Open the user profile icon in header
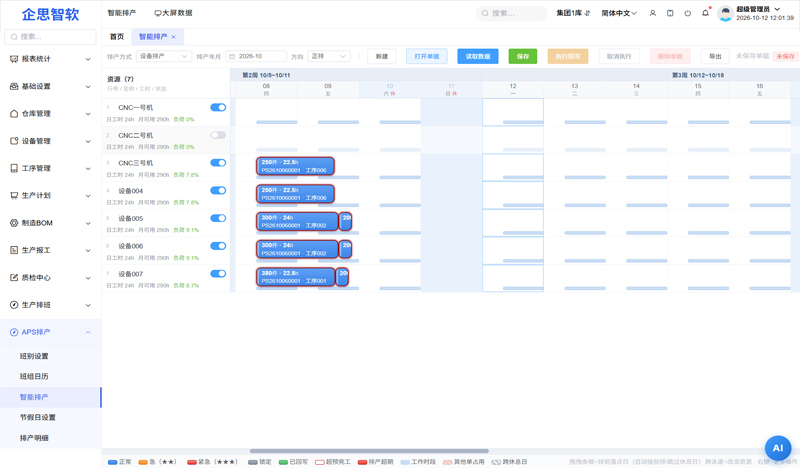Viewport: 800px width, 470px height. (653, 13)
